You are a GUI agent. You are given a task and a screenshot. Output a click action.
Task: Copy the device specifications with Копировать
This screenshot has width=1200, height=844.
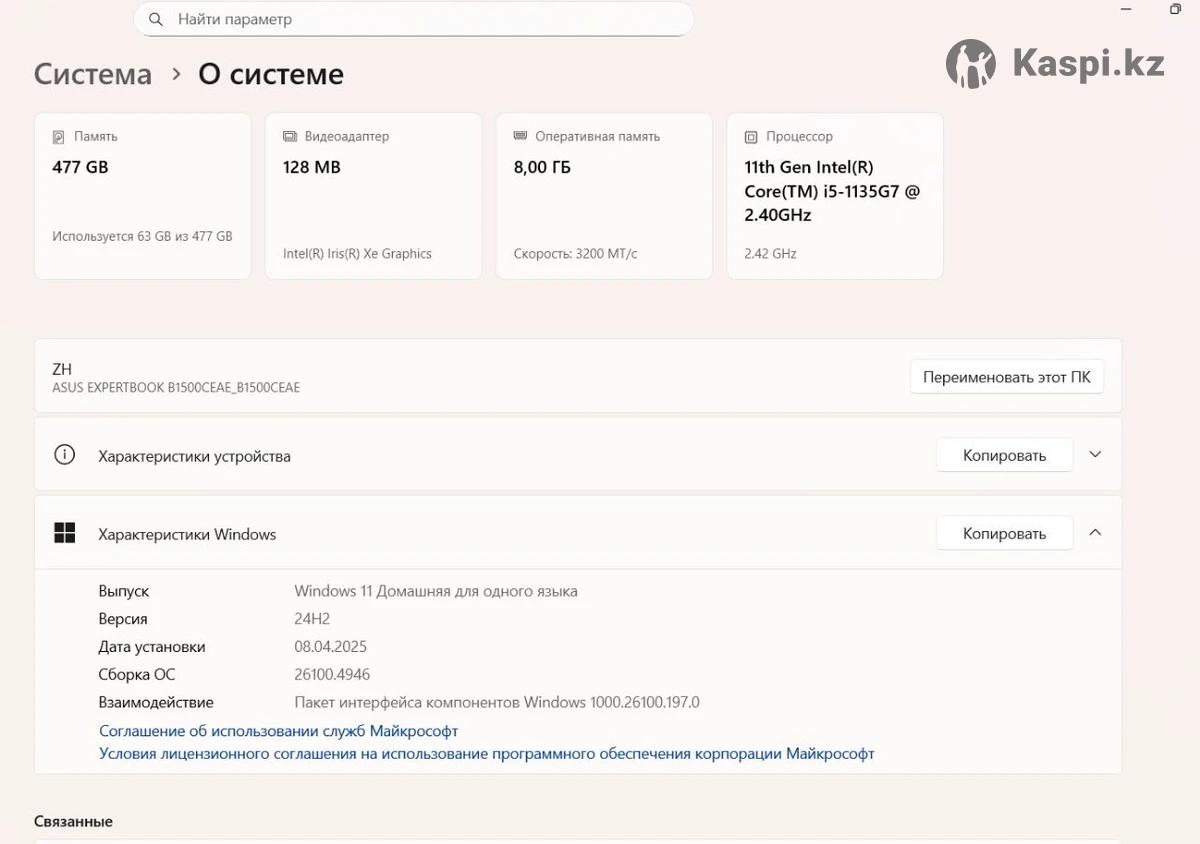coord(1004,455)
